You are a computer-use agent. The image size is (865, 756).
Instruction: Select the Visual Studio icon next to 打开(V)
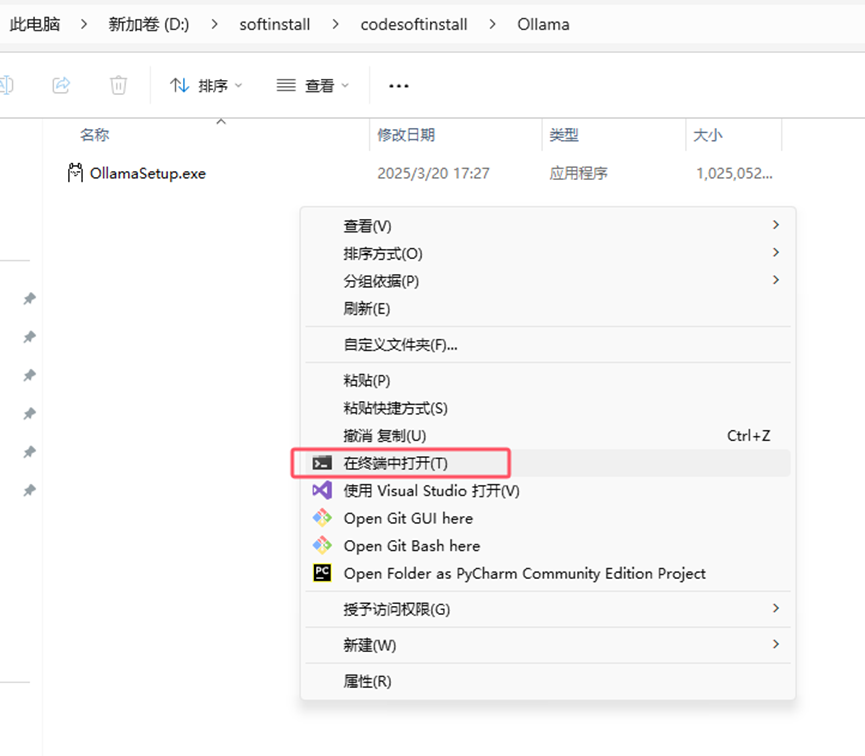pos(322,490)
